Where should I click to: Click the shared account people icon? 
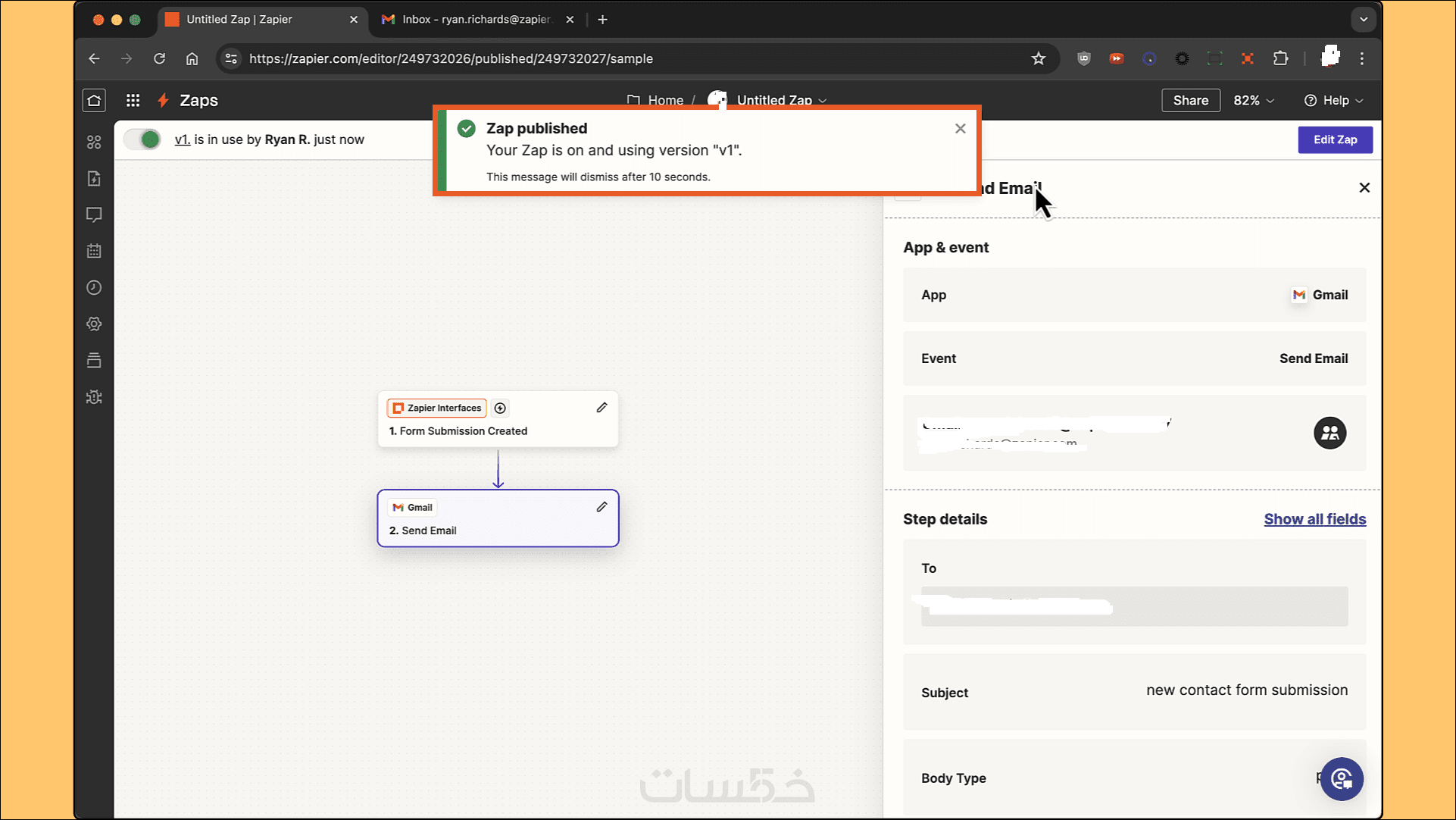pyautogui.click(x=1329, y=433)
